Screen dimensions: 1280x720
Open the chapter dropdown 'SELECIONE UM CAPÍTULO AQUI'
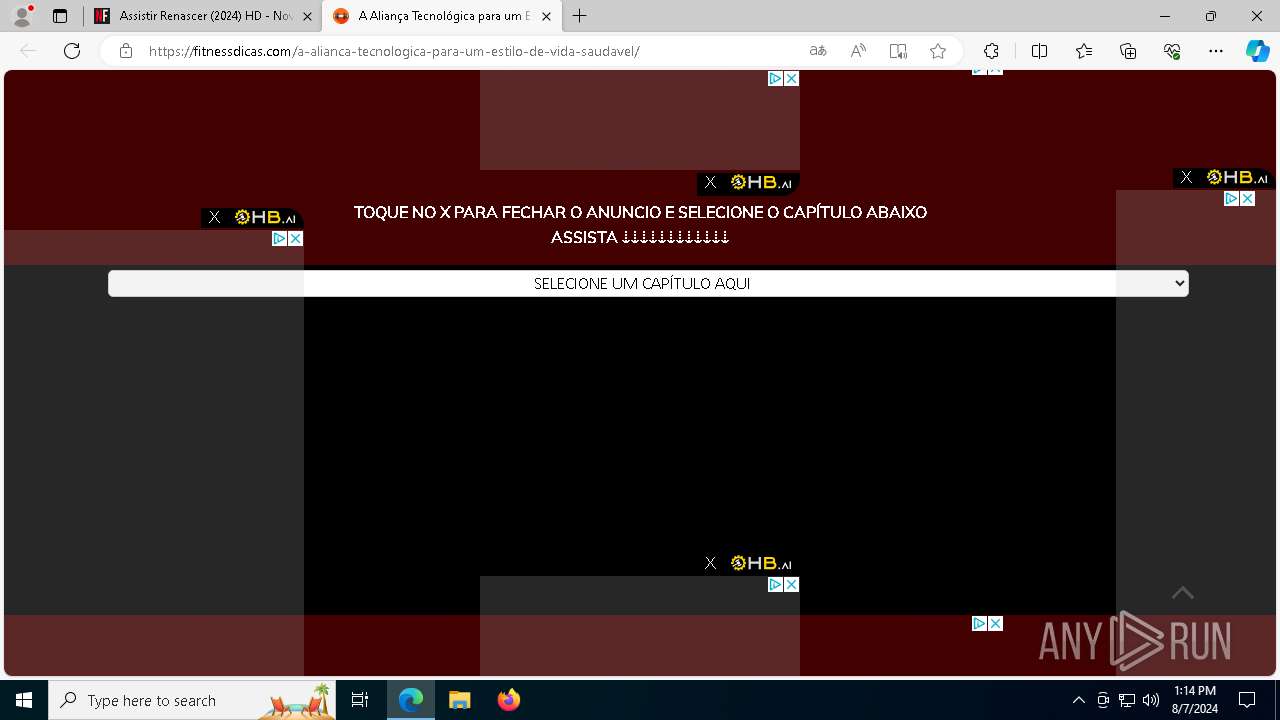pos(648,284)
